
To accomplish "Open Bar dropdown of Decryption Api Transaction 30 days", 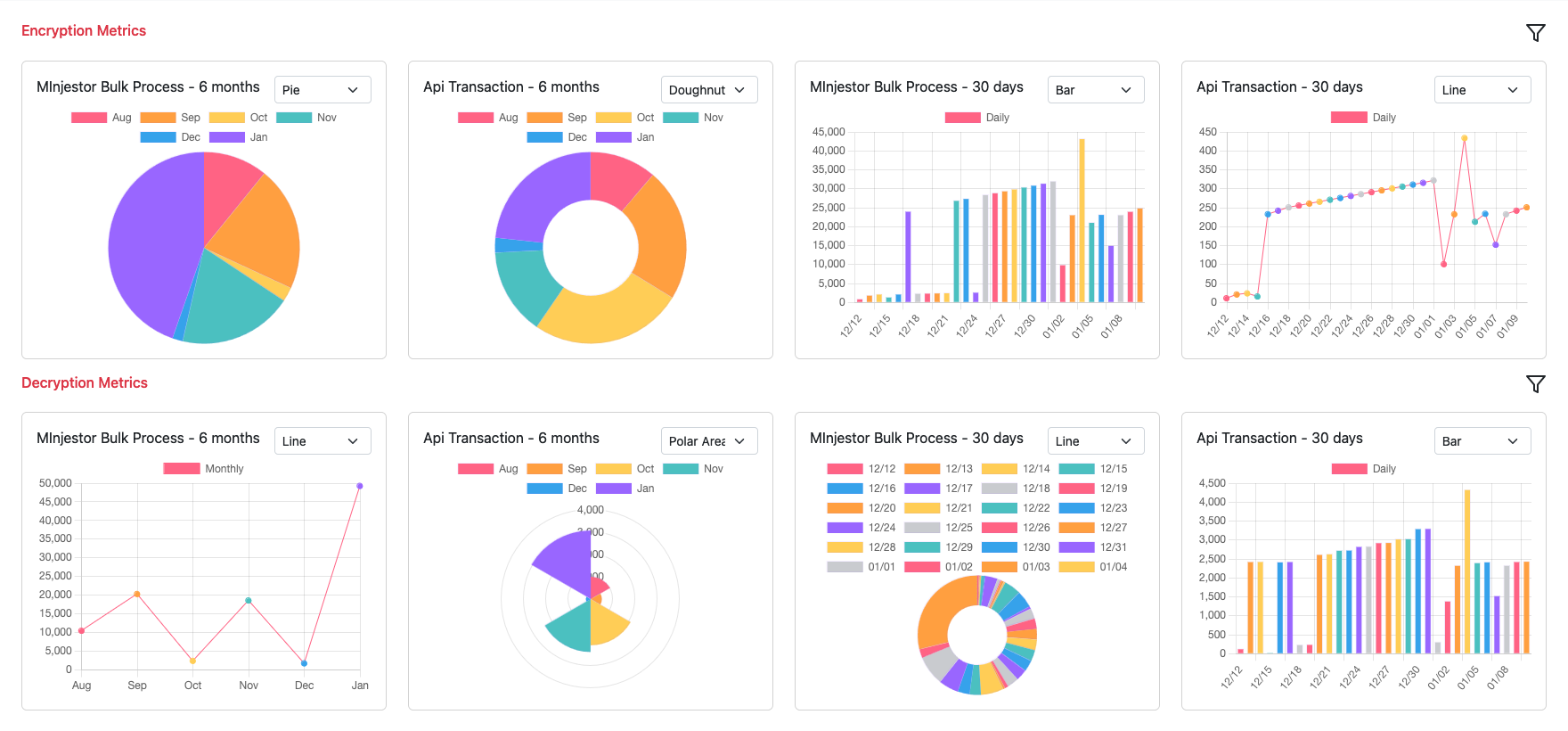I will (x=1482, y=441).
